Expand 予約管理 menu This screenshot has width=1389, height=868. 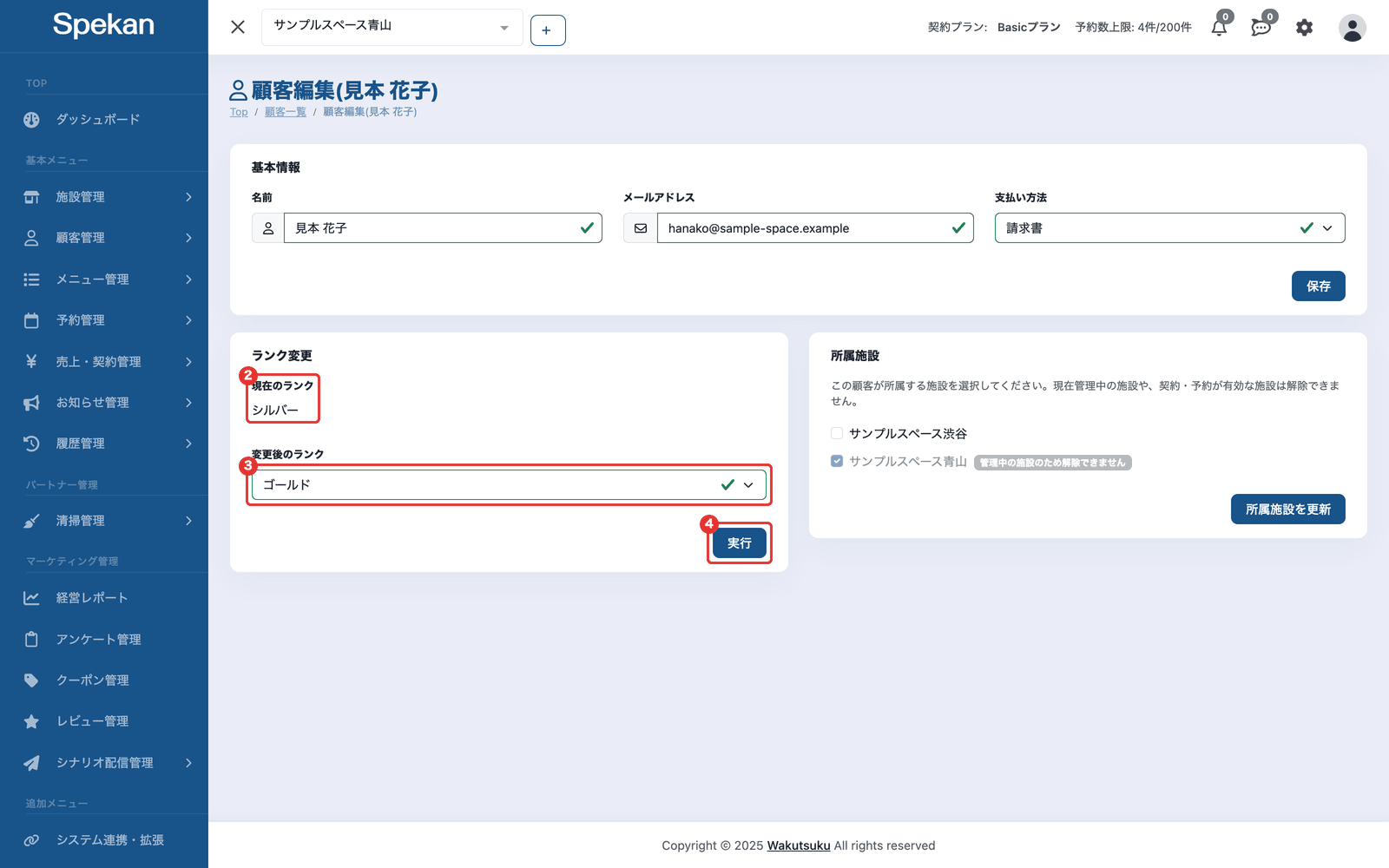tap(104, 320)
